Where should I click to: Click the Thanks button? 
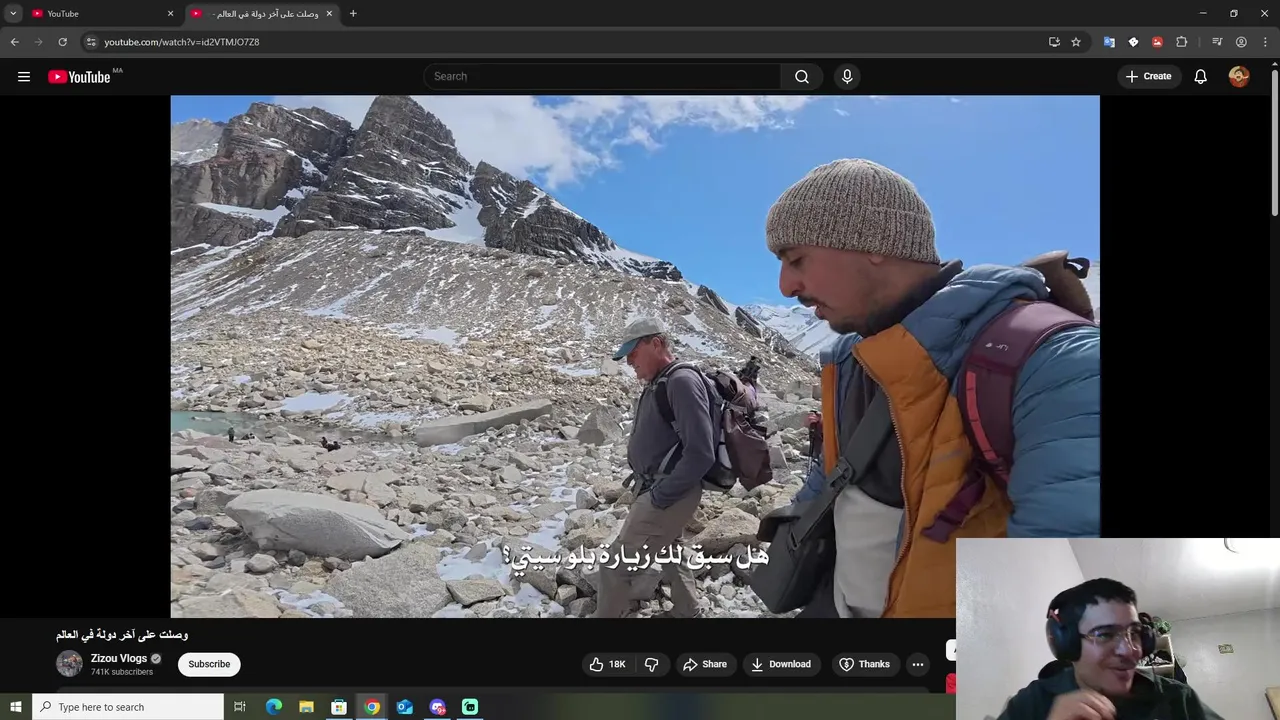(x=864, y=664)
